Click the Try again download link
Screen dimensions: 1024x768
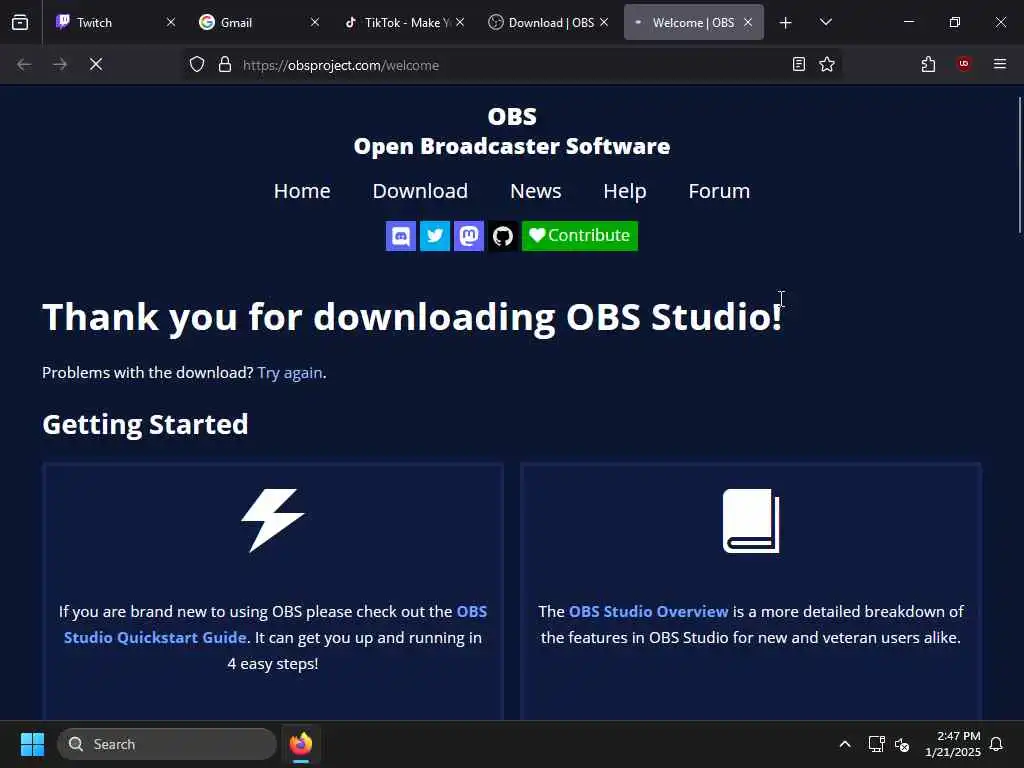290,372
